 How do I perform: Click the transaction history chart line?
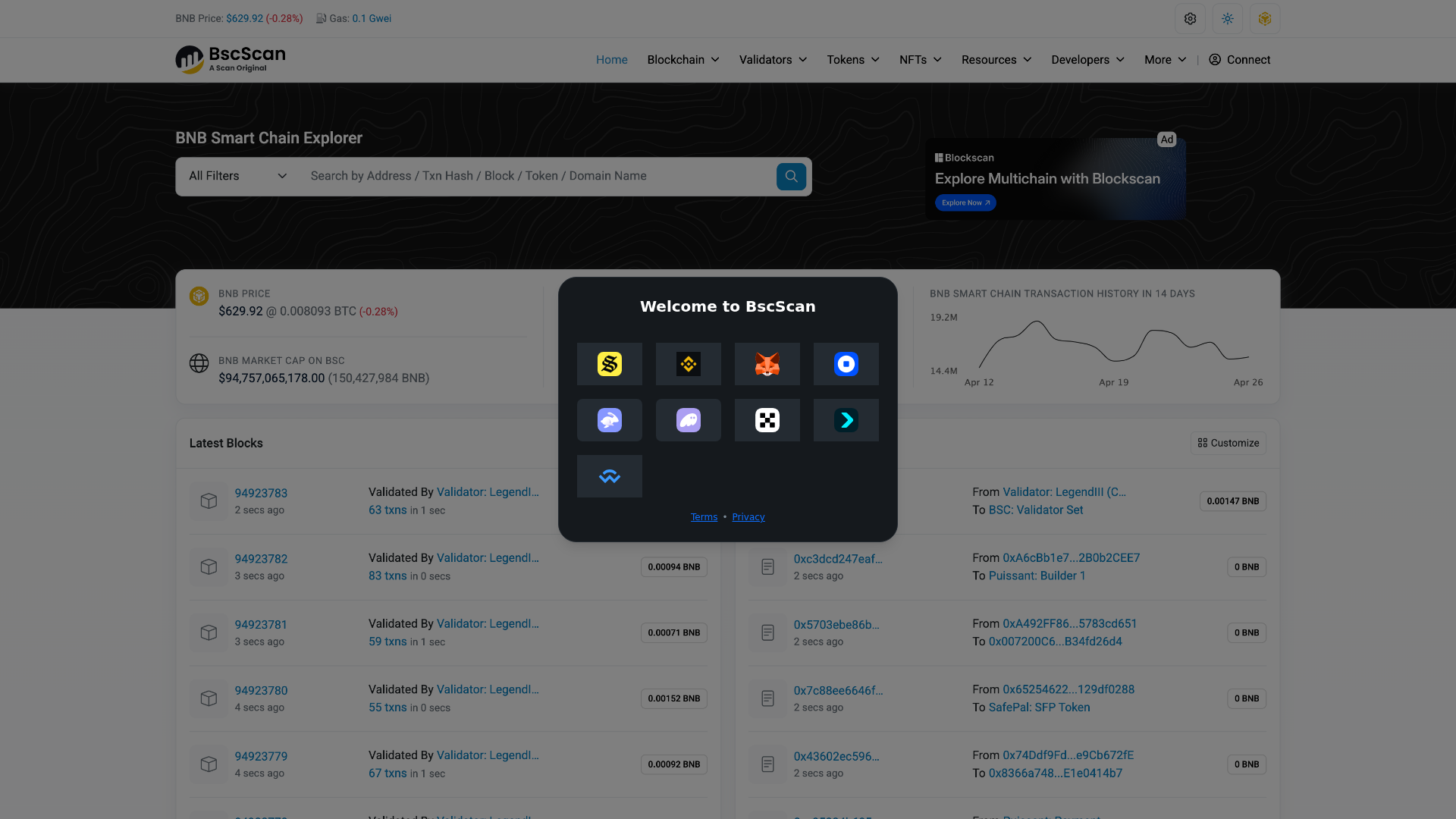pos(1113,345)
